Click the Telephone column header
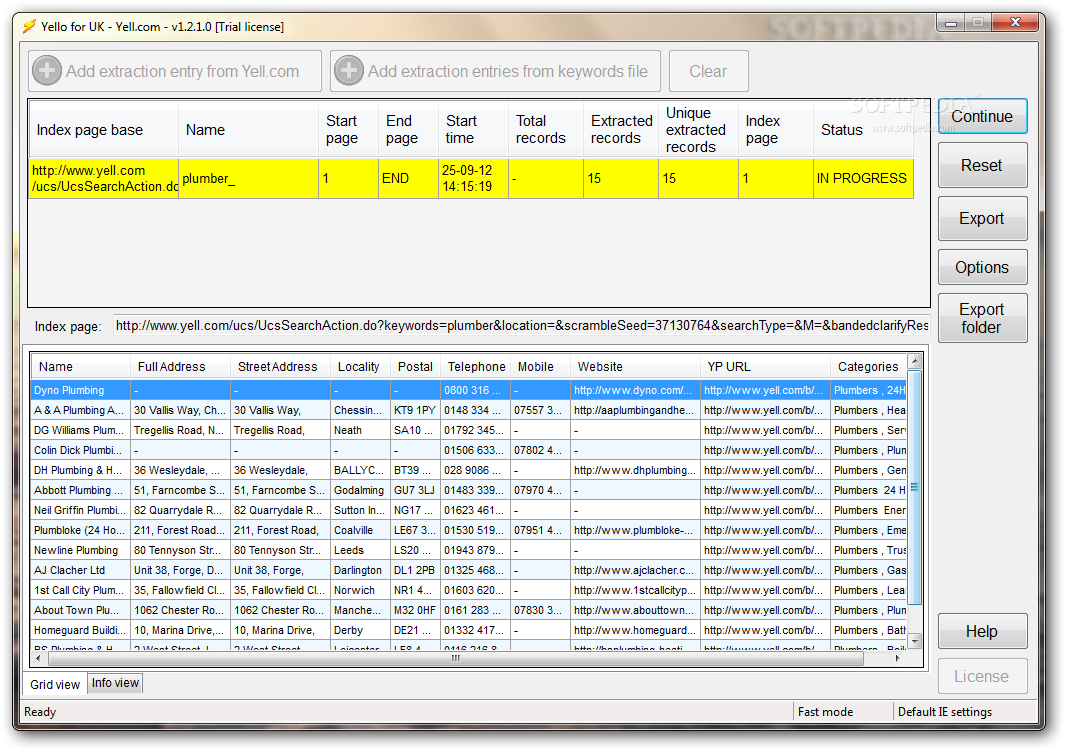Screen dimensions: 1066x751 pyautogui.click(x=476, y=367)
